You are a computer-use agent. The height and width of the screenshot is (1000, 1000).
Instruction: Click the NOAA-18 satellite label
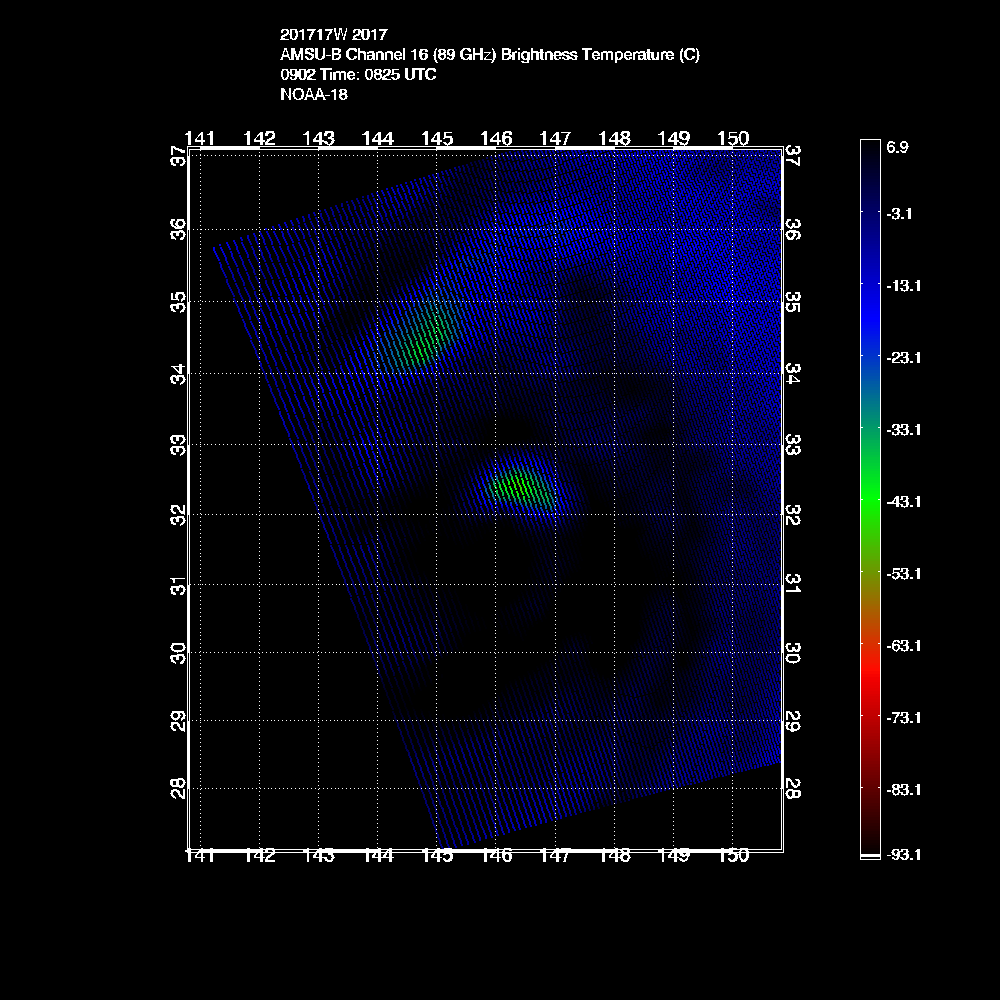click(315, 95)
